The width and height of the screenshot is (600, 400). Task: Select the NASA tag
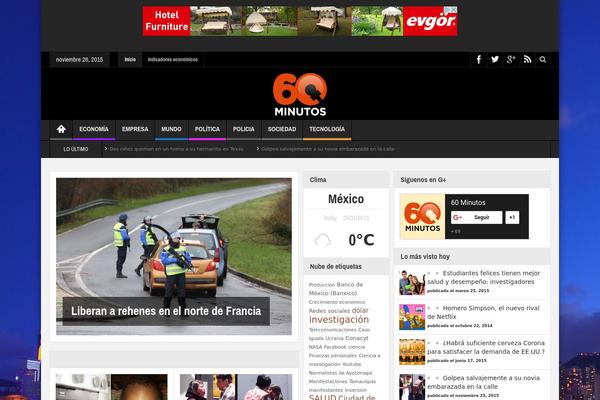coord(315,347)
